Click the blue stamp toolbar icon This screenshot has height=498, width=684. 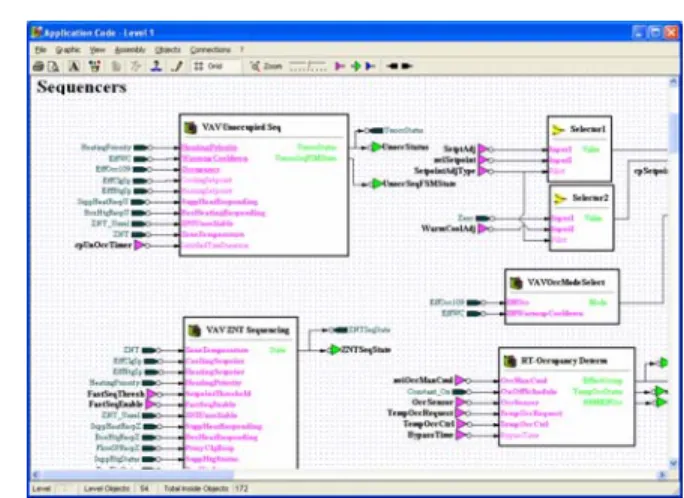coord(156,66)
